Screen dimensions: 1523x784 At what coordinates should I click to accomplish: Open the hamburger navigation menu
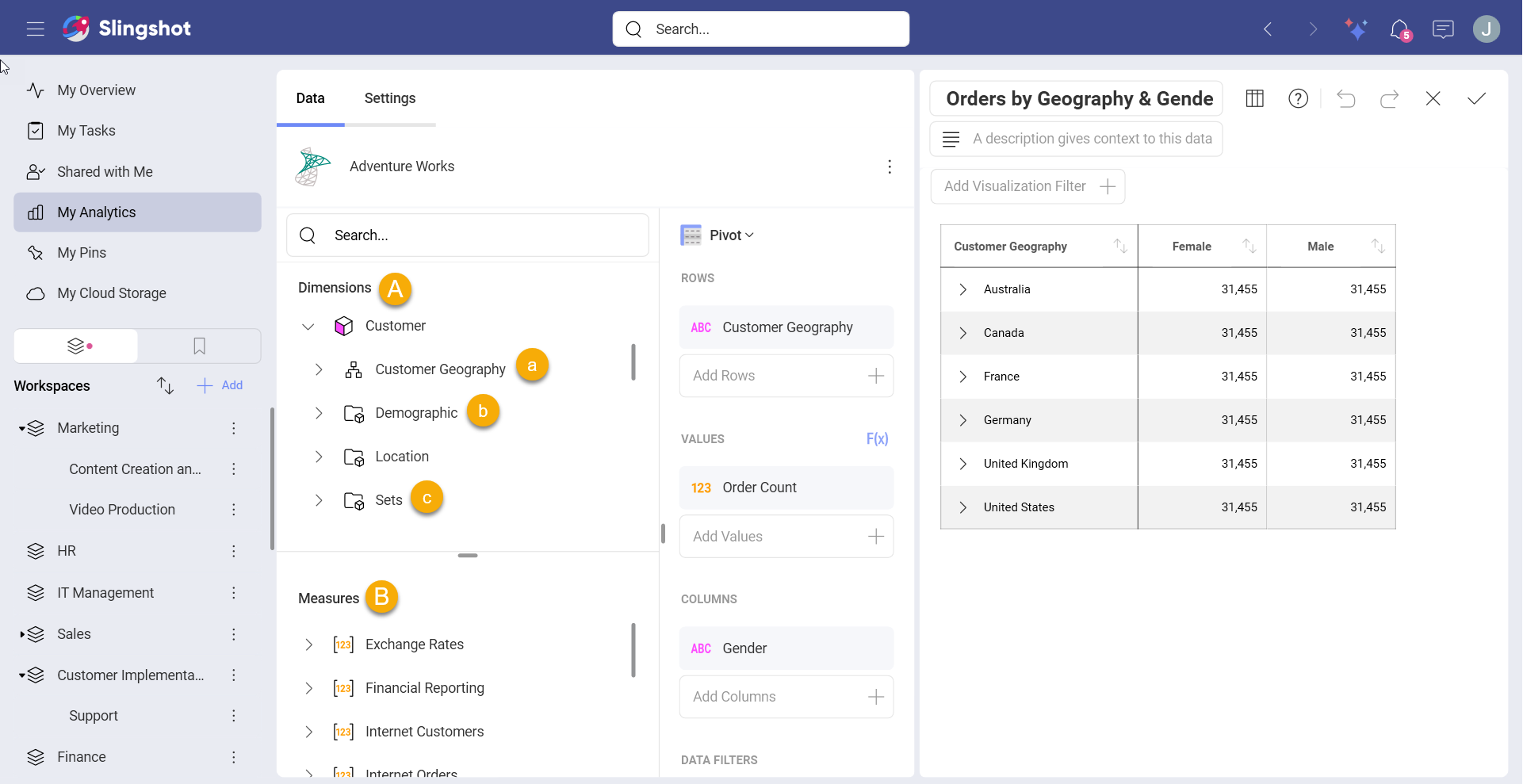pyautogui.click(x=35, y=29)
